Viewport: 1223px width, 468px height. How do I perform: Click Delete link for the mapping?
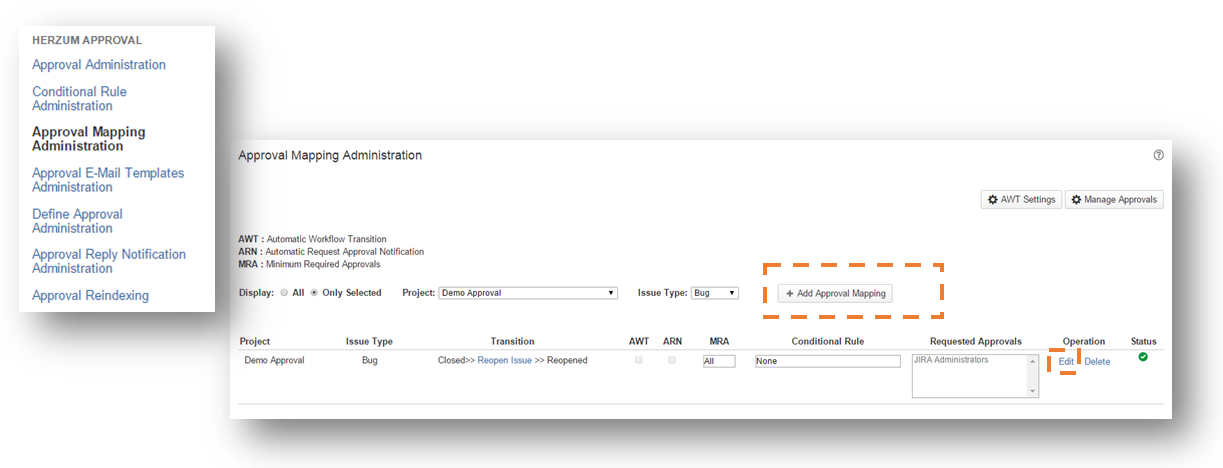pos(1097,361)
